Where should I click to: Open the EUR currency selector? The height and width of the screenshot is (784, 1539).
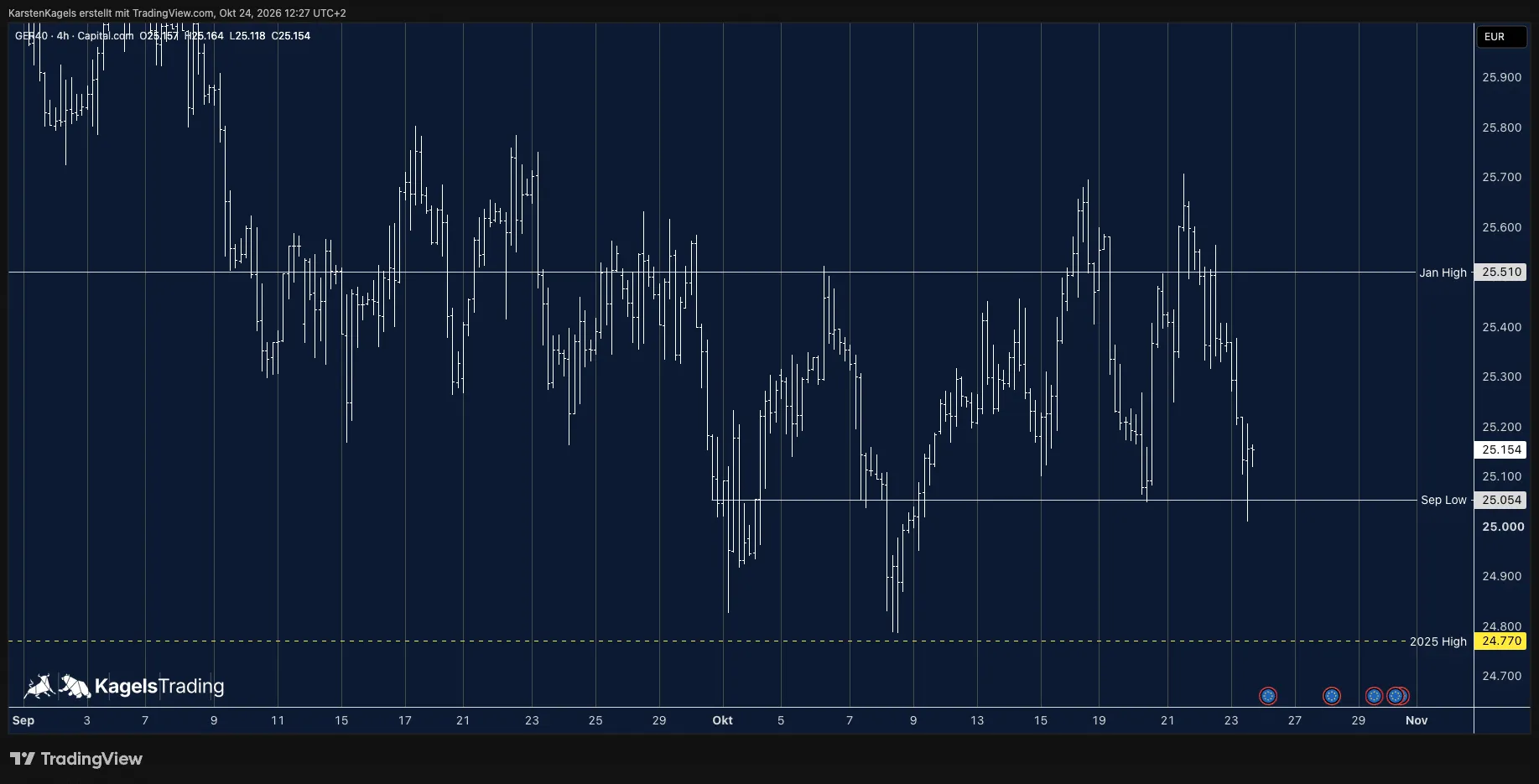1500,37
